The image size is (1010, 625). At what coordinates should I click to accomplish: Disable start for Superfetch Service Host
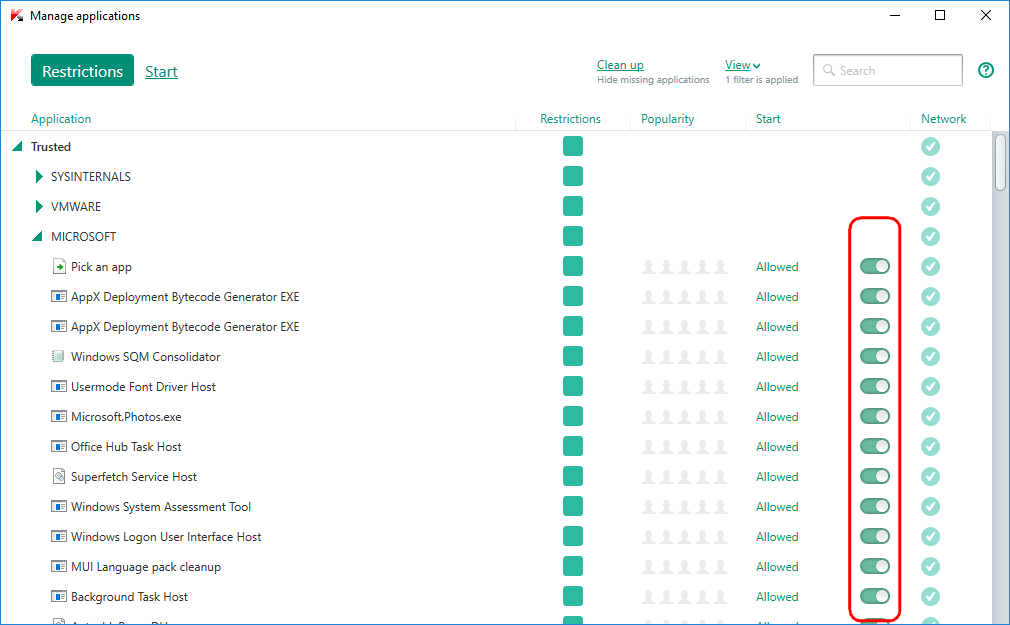875,476
